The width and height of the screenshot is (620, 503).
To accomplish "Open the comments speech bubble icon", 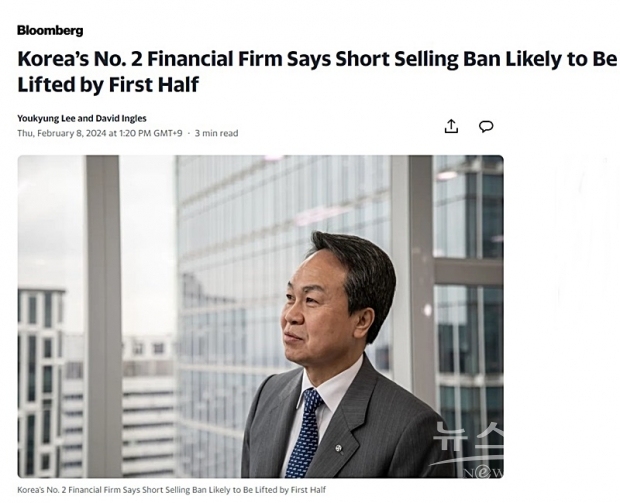I will tap(486, 126).
